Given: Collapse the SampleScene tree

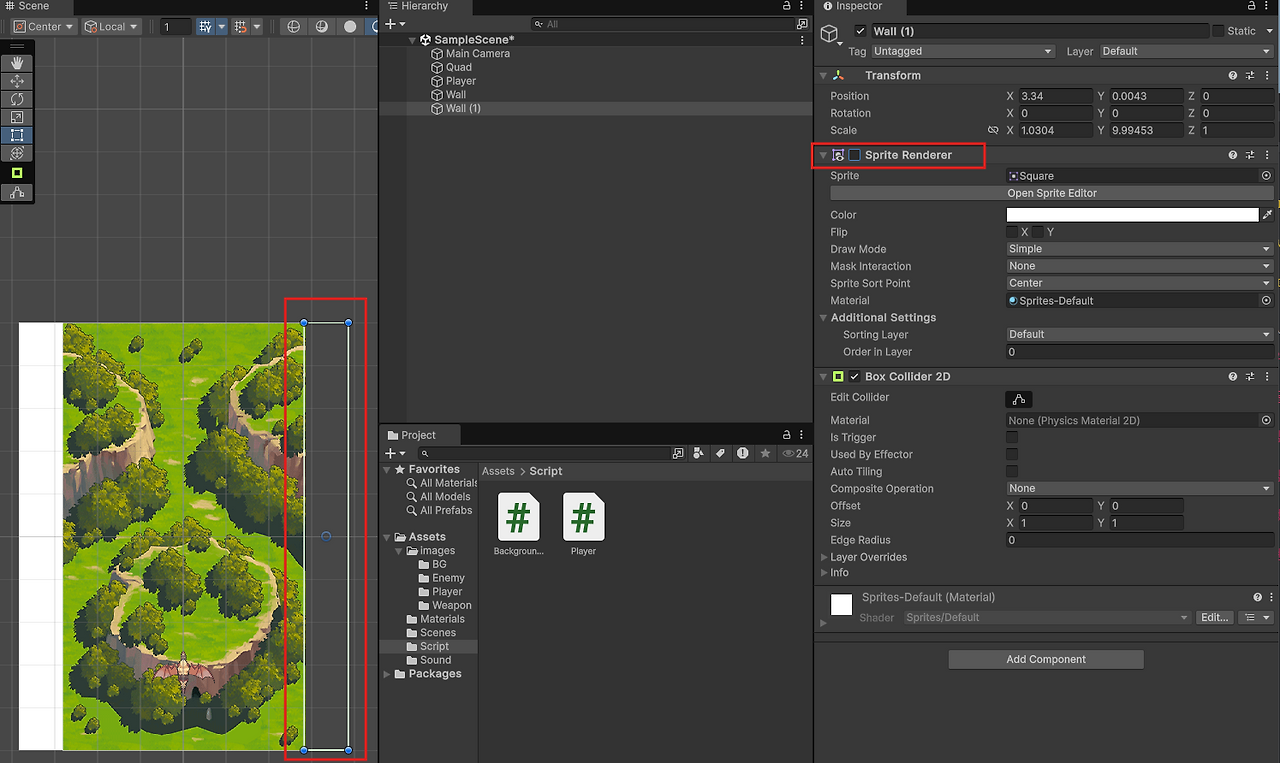Looking at the screenshot, I should point(412,40).
